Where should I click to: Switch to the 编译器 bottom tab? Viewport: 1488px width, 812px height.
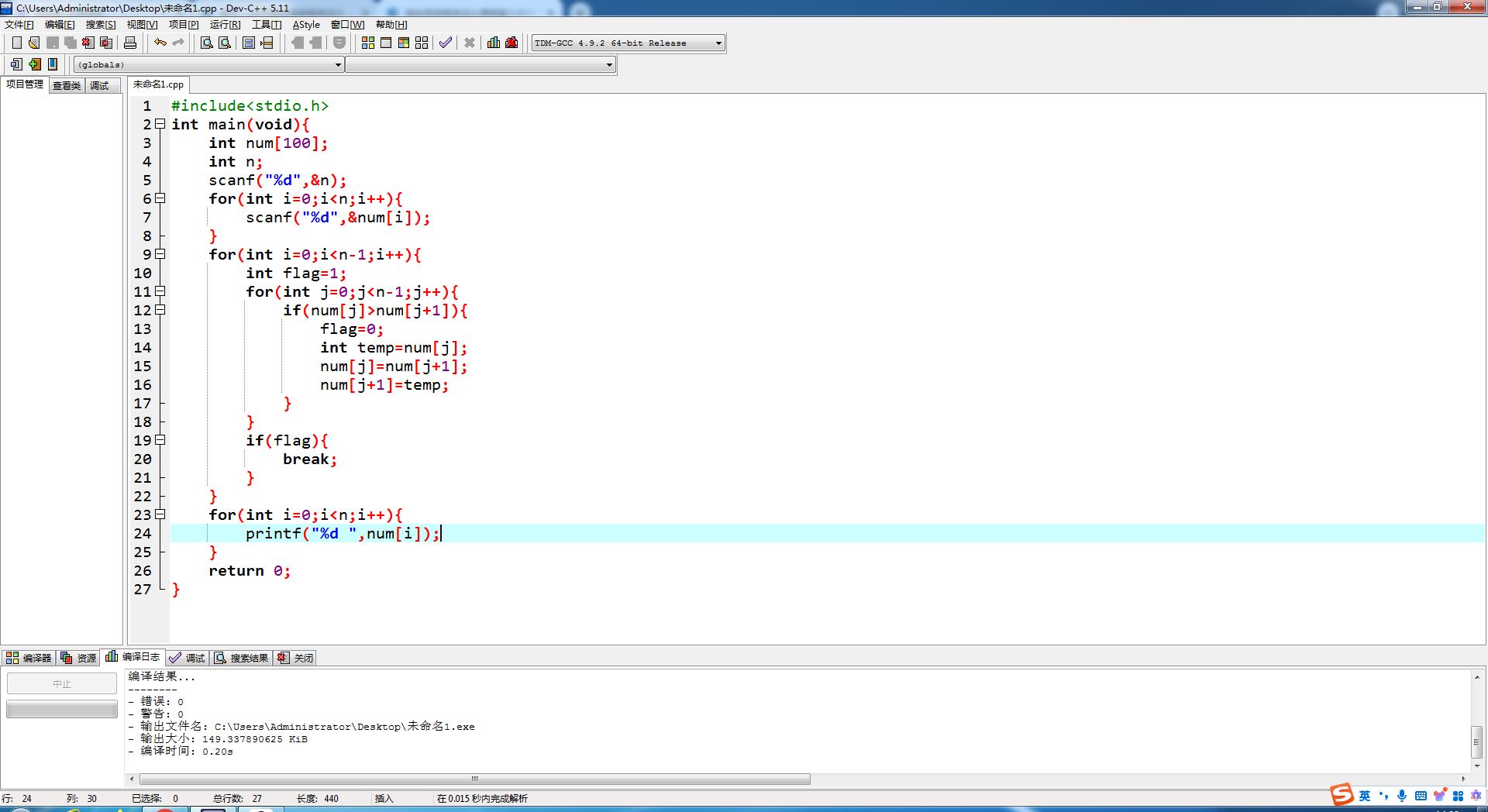pos(29,658)
